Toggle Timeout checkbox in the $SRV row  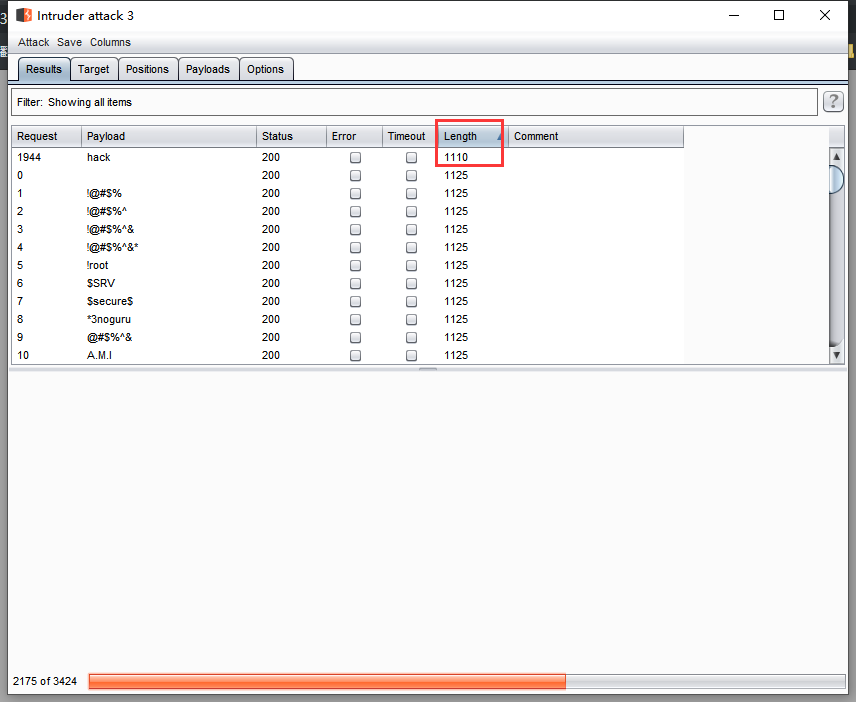(411, 283)
